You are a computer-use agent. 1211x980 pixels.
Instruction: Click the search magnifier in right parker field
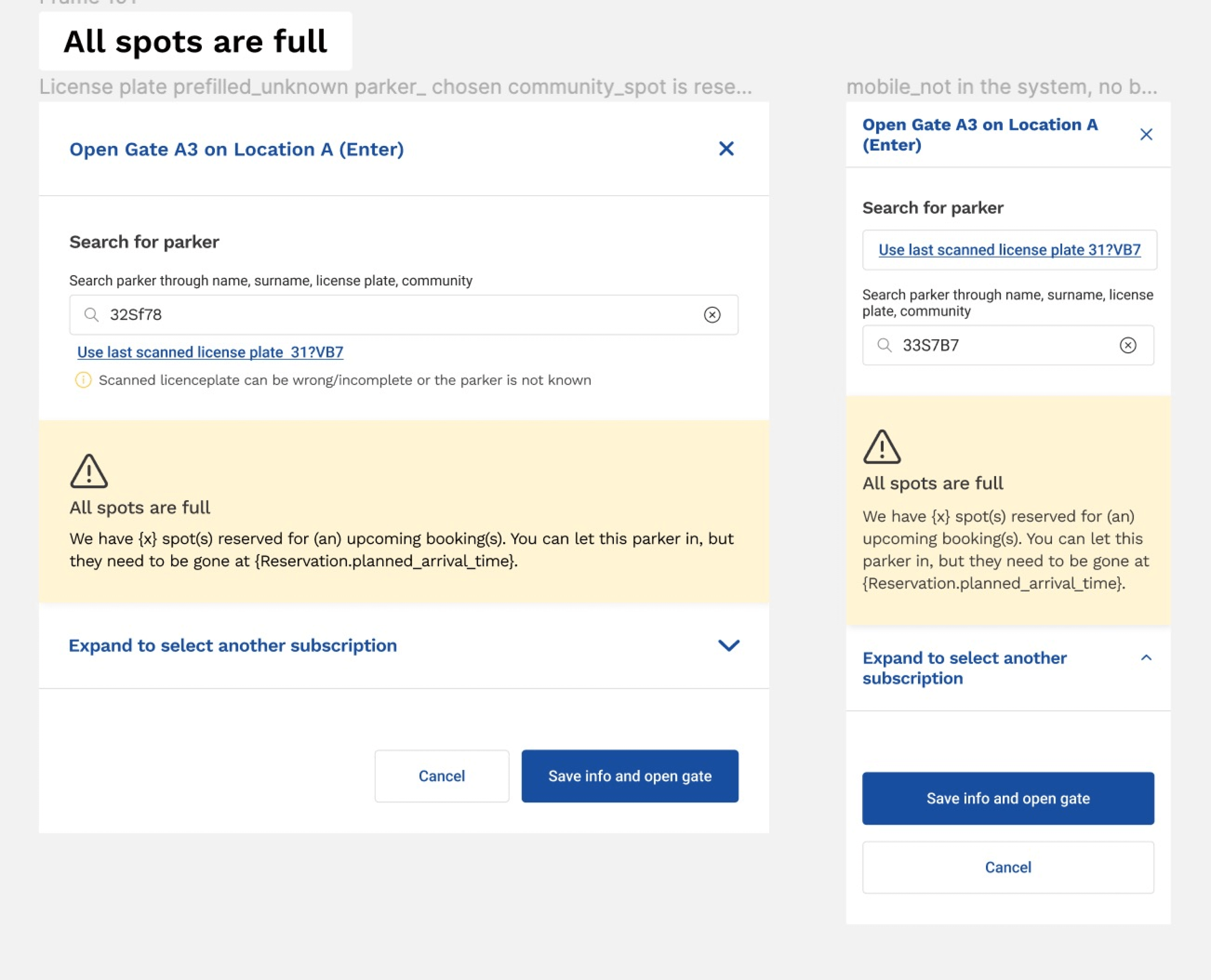(885, 345)
